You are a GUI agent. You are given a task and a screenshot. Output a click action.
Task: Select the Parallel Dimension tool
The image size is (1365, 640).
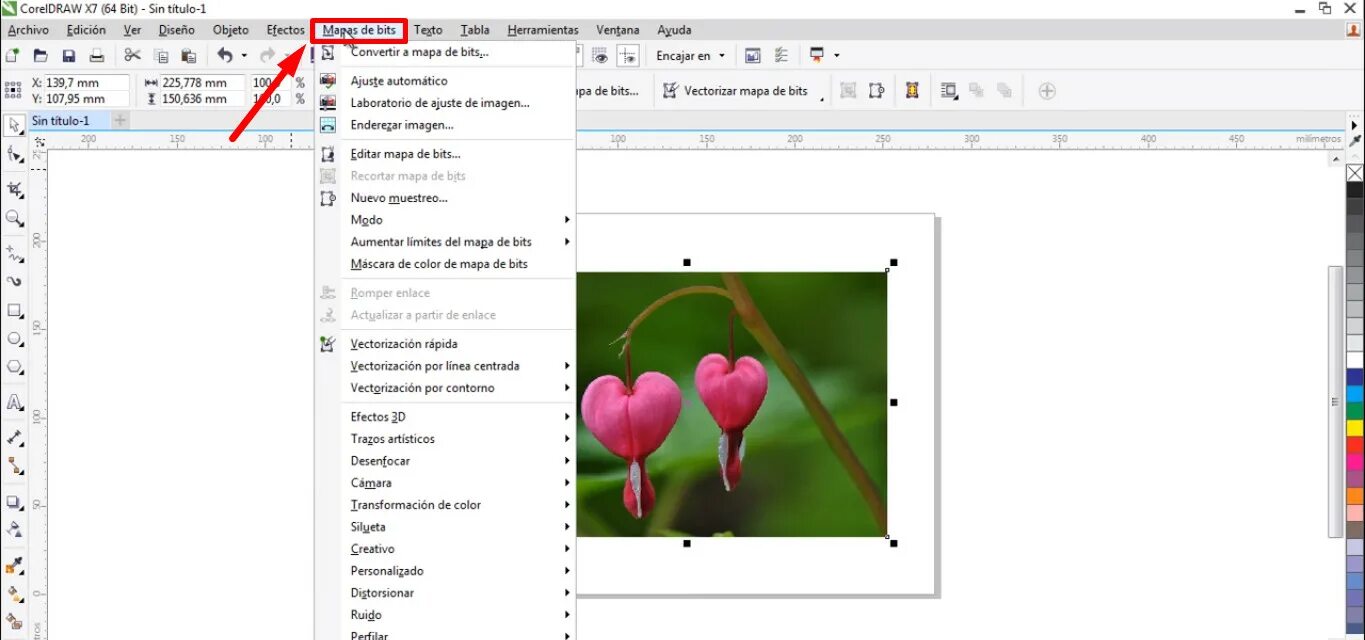coord(15,437)
